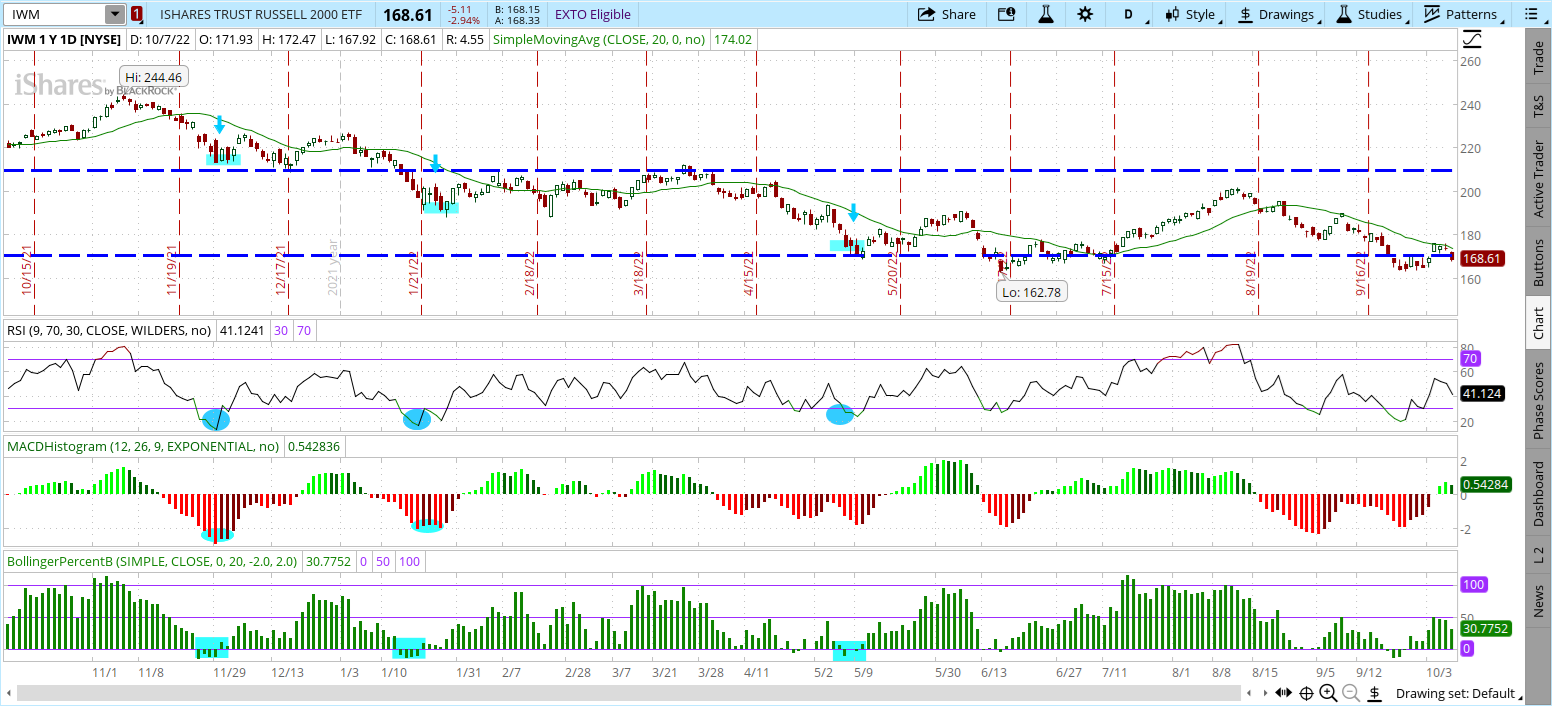Switch to the News side tab
This screenshot has height=706, width=1552.
tap(1538, 603)
